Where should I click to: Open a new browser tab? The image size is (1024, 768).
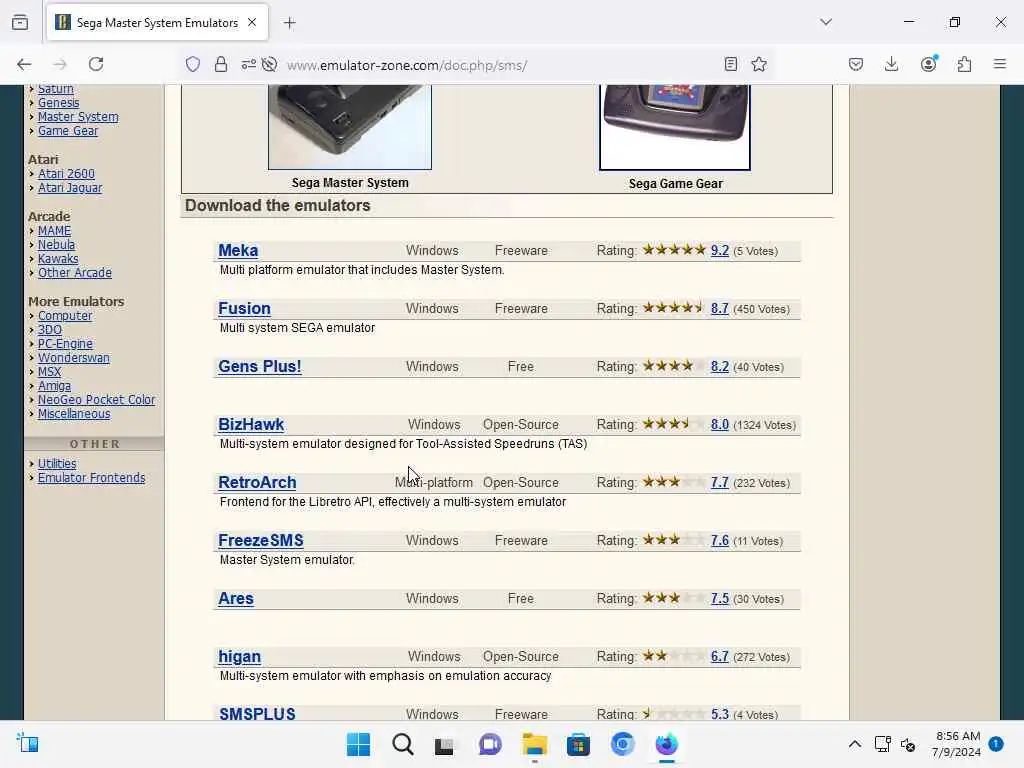click(289, 23)
